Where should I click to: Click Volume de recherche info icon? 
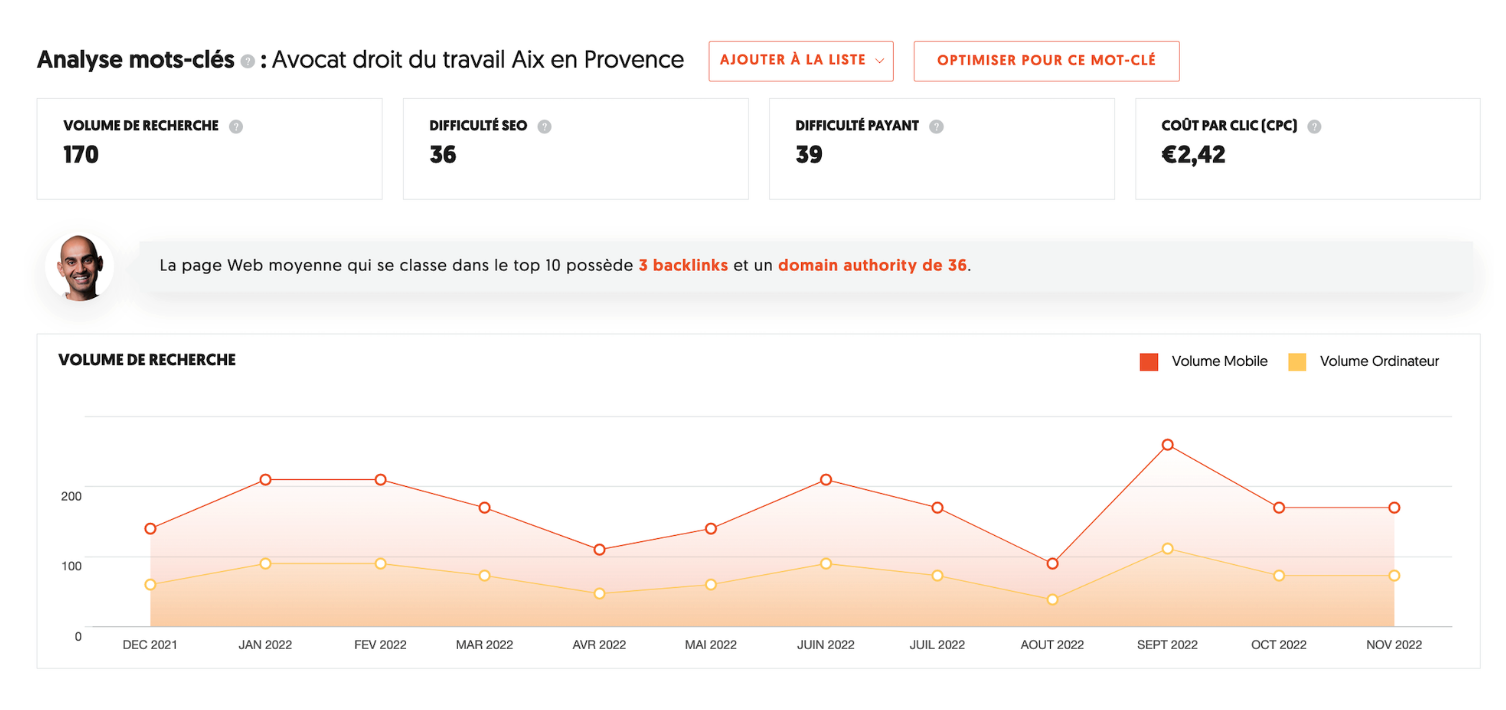[236, 127]
